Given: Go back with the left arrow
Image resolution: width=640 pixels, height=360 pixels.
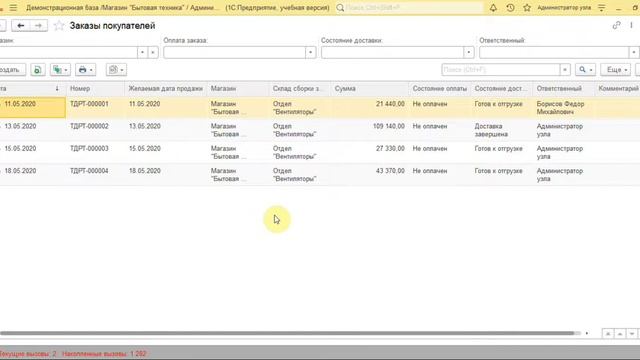Looking at the screenshot, I should 20,26.
